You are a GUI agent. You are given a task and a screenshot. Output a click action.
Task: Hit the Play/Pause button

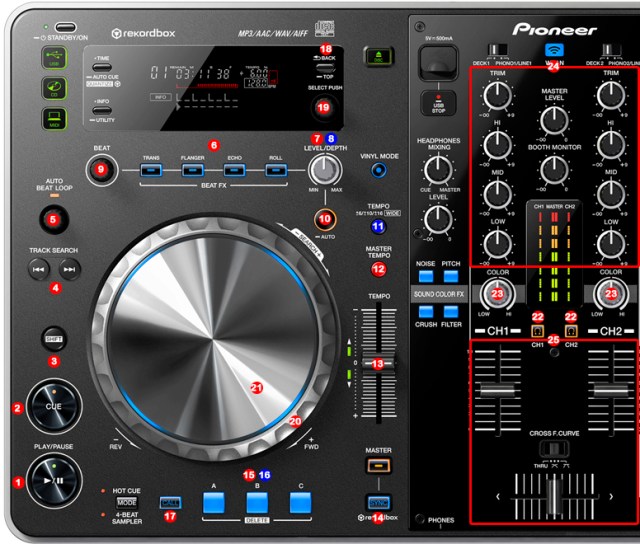click(54, 480)
